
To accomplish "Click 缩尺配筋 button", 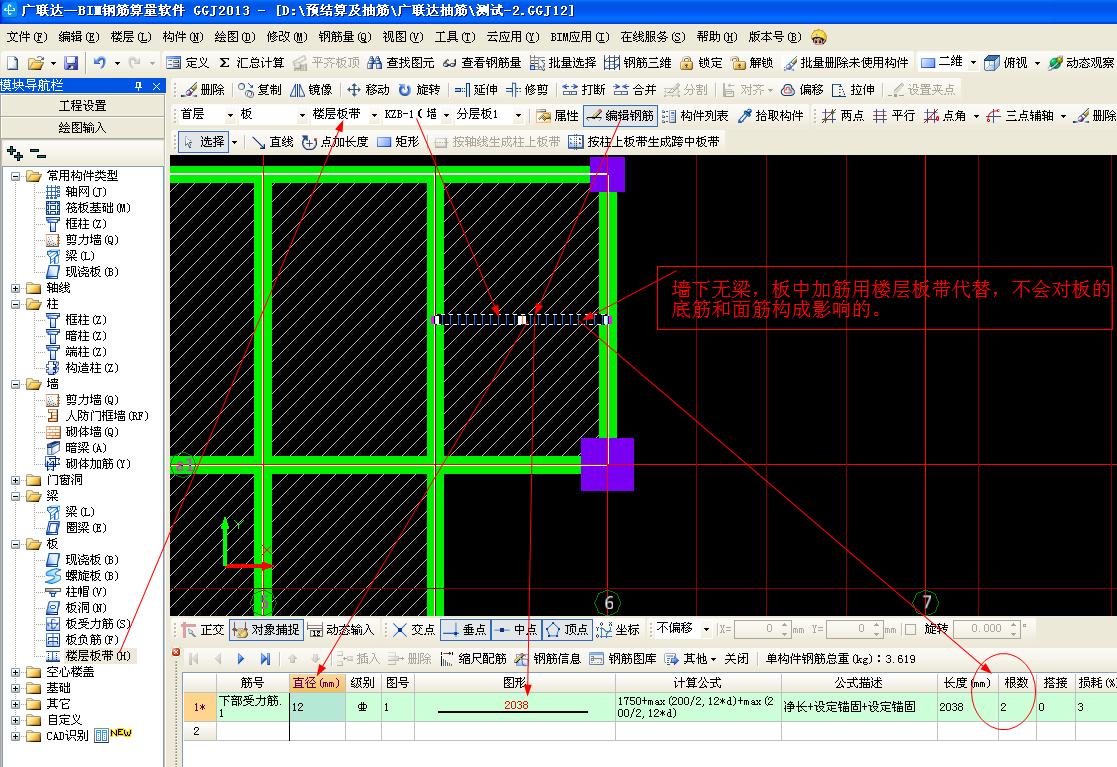I will point(474,659).
